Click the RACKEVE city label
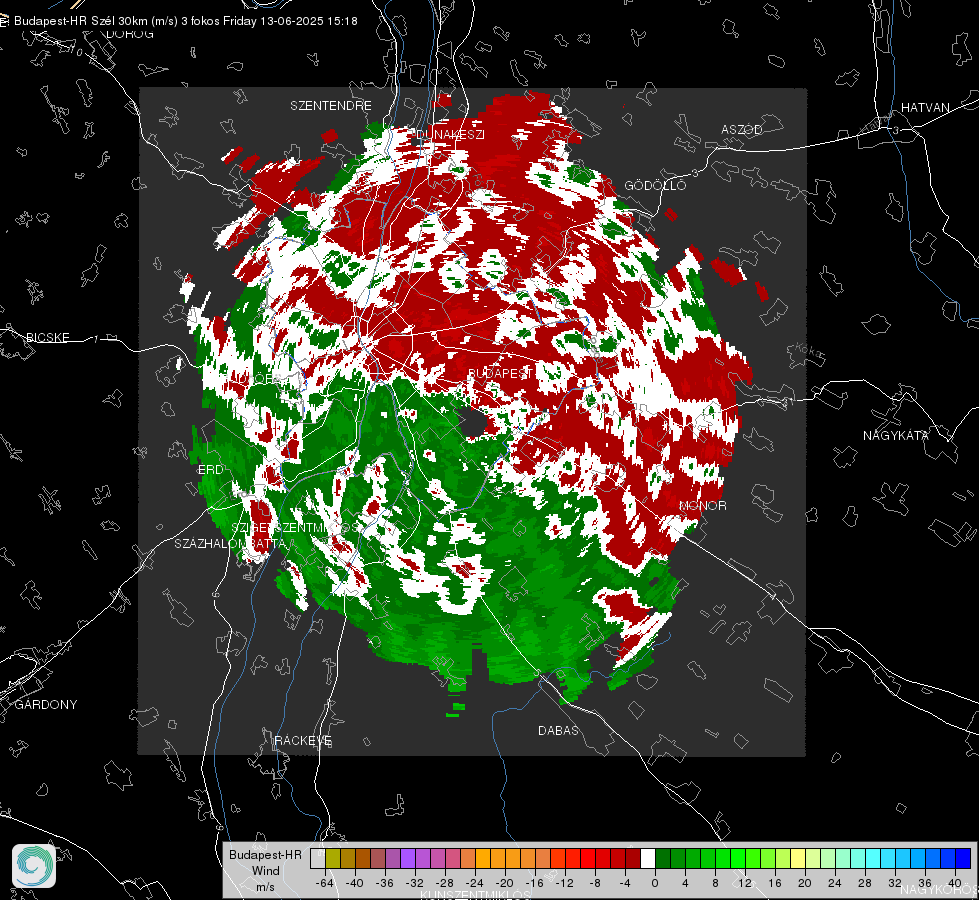979x900 pixels. pyautogui.click(x=303, y=740)
